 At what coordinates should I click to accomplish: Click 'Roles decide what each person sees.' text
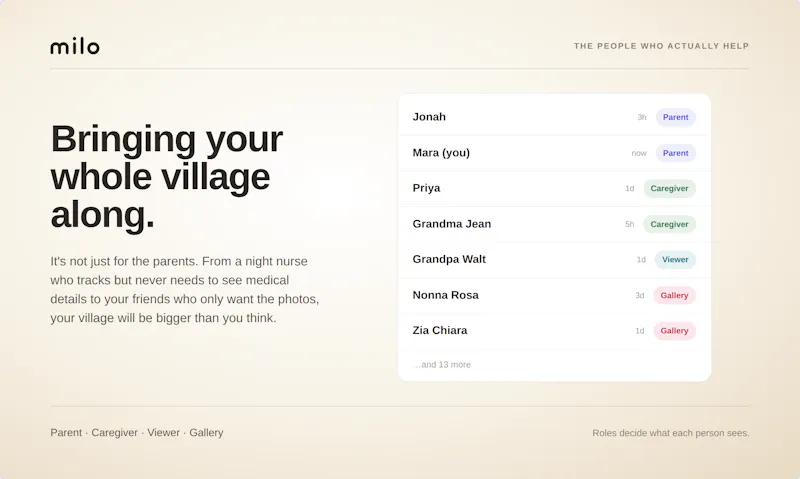(x=670, y=433)
